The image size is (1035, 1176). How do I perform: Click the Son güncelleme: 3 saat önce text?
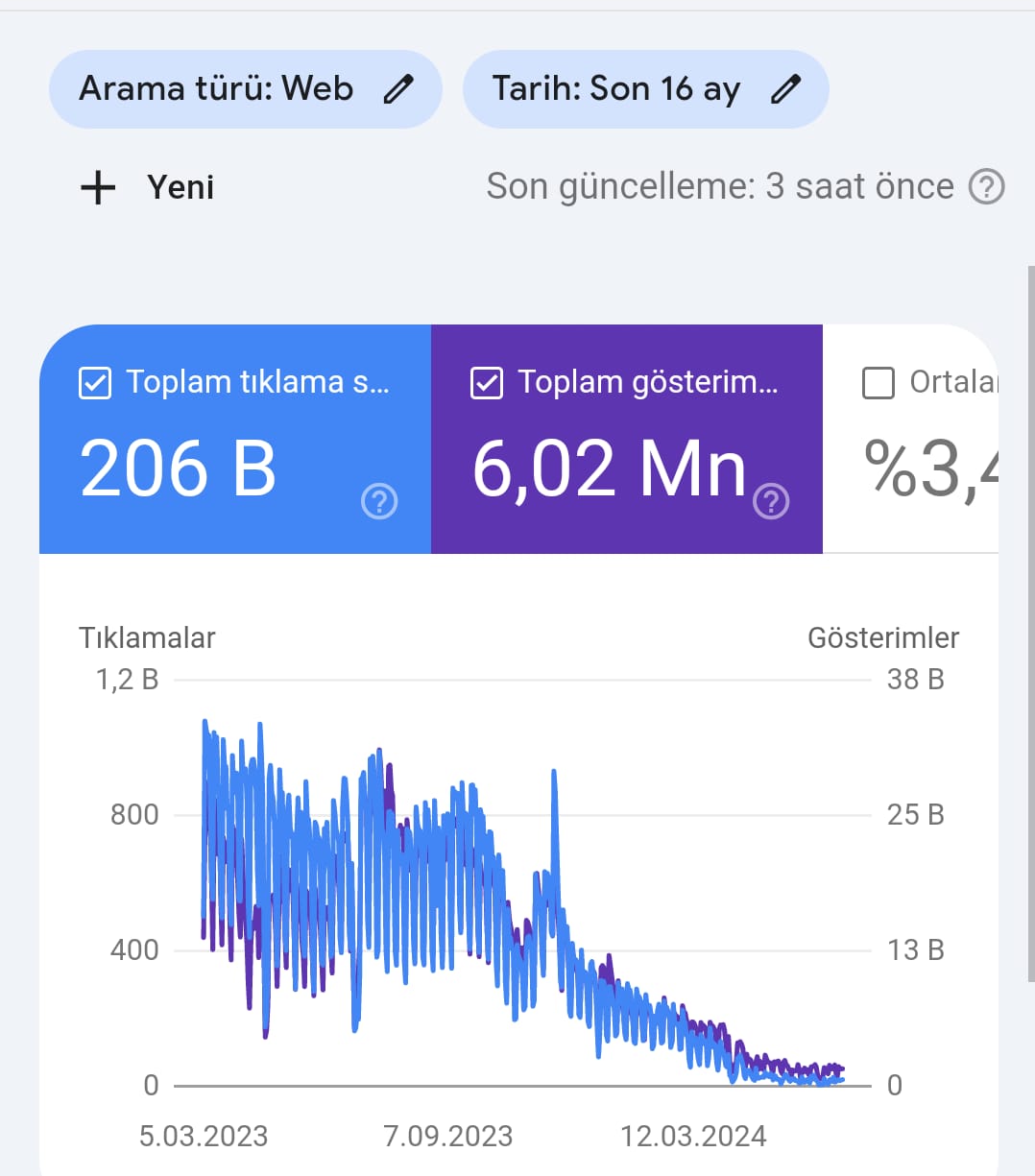point(720,186)
